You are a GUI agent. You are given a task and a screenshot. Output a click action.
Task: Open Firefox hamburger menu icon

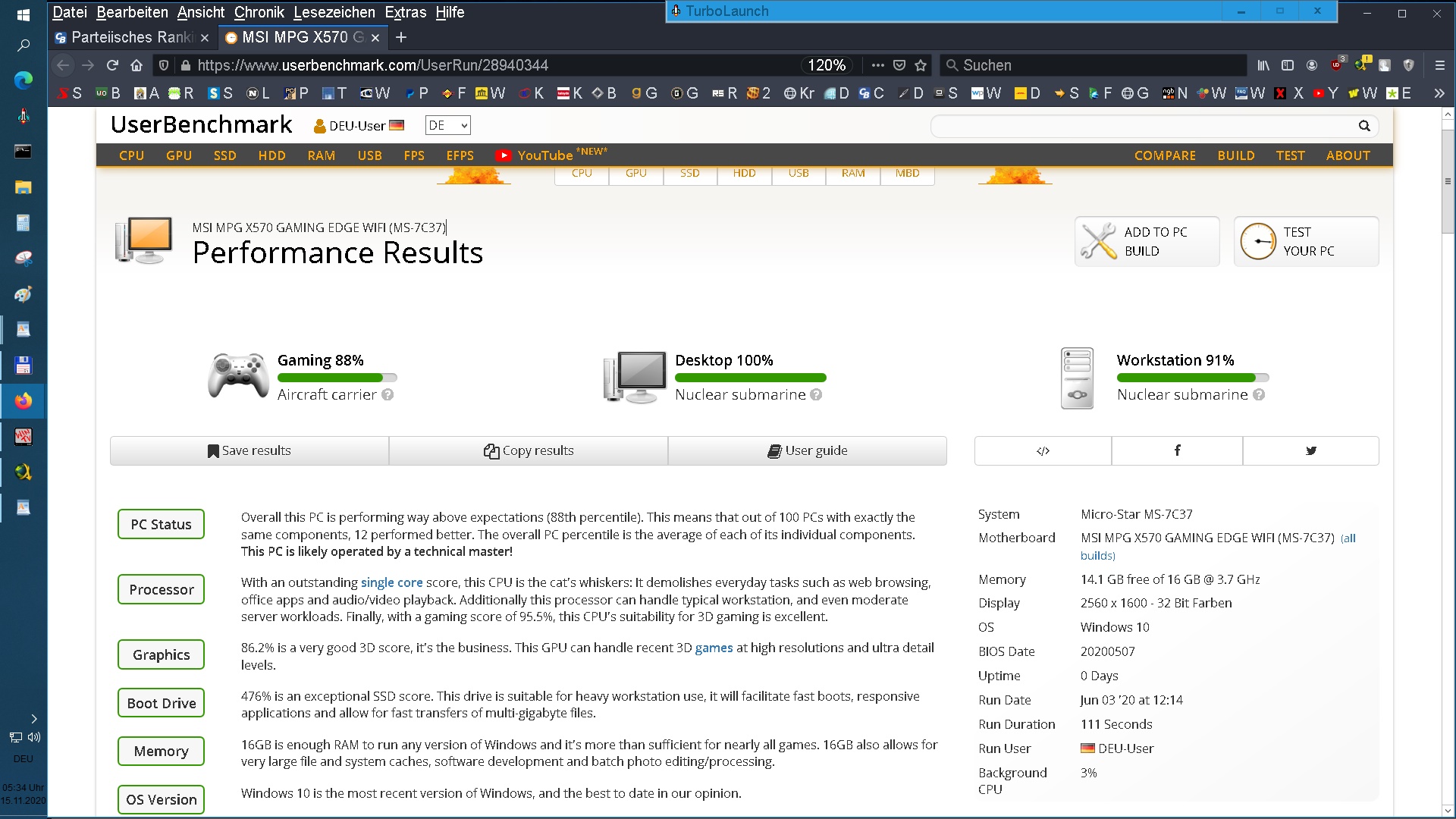pos(1439,65)
